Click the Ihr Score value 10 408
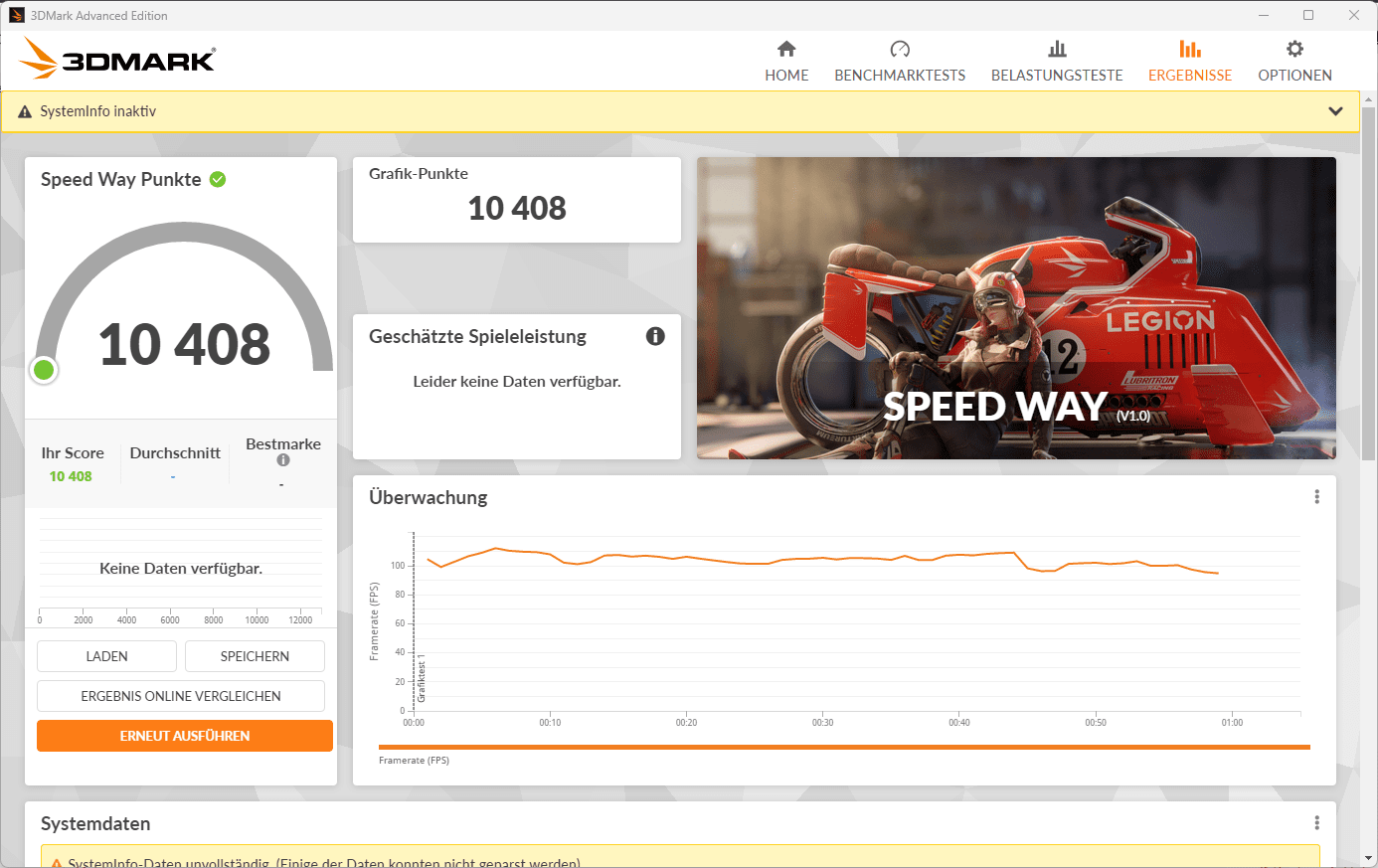 click(71, 476)
